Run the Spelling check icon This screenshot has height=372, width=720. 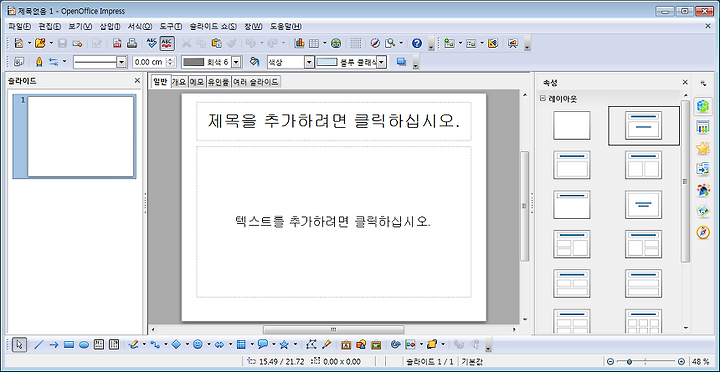coord(152,43)
